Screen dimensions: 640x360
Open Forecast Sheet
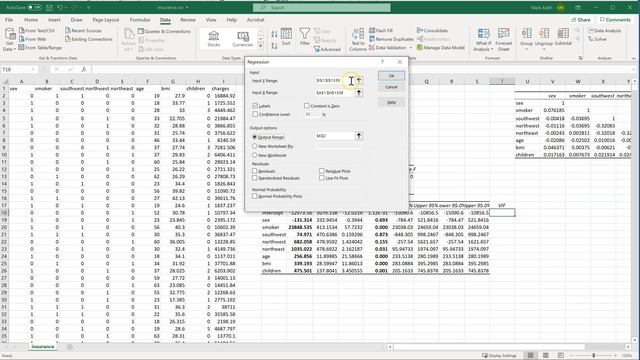[x=503, y=40]
